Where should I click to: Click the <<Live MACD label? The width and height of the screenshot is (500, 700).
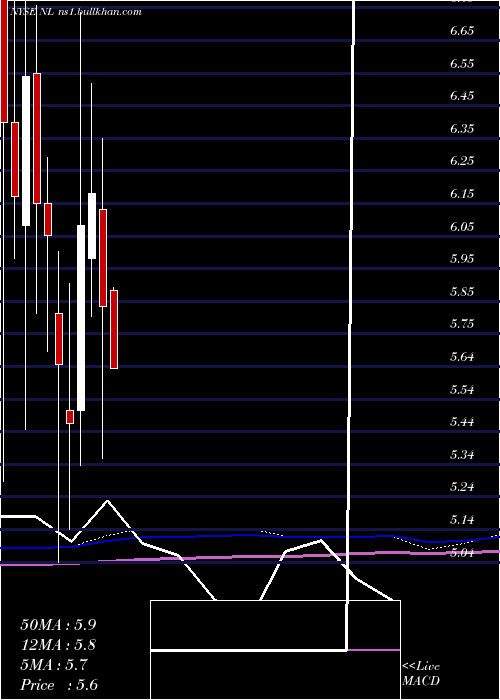(x=421, y=674)
